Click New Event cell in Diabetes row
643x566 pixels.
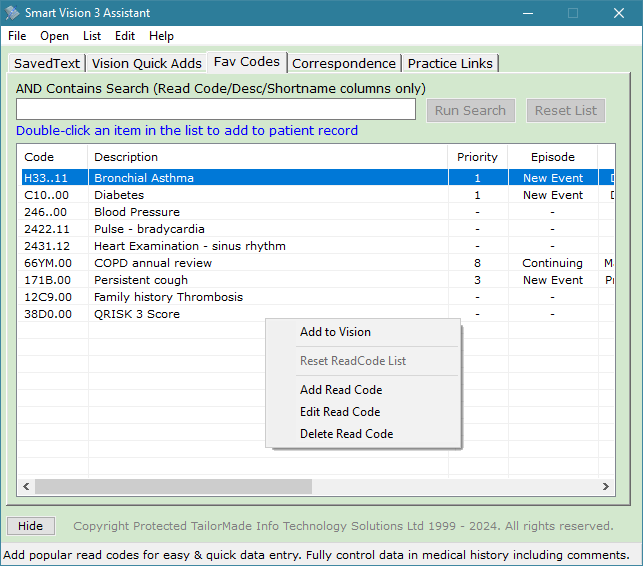pos(553,195)
